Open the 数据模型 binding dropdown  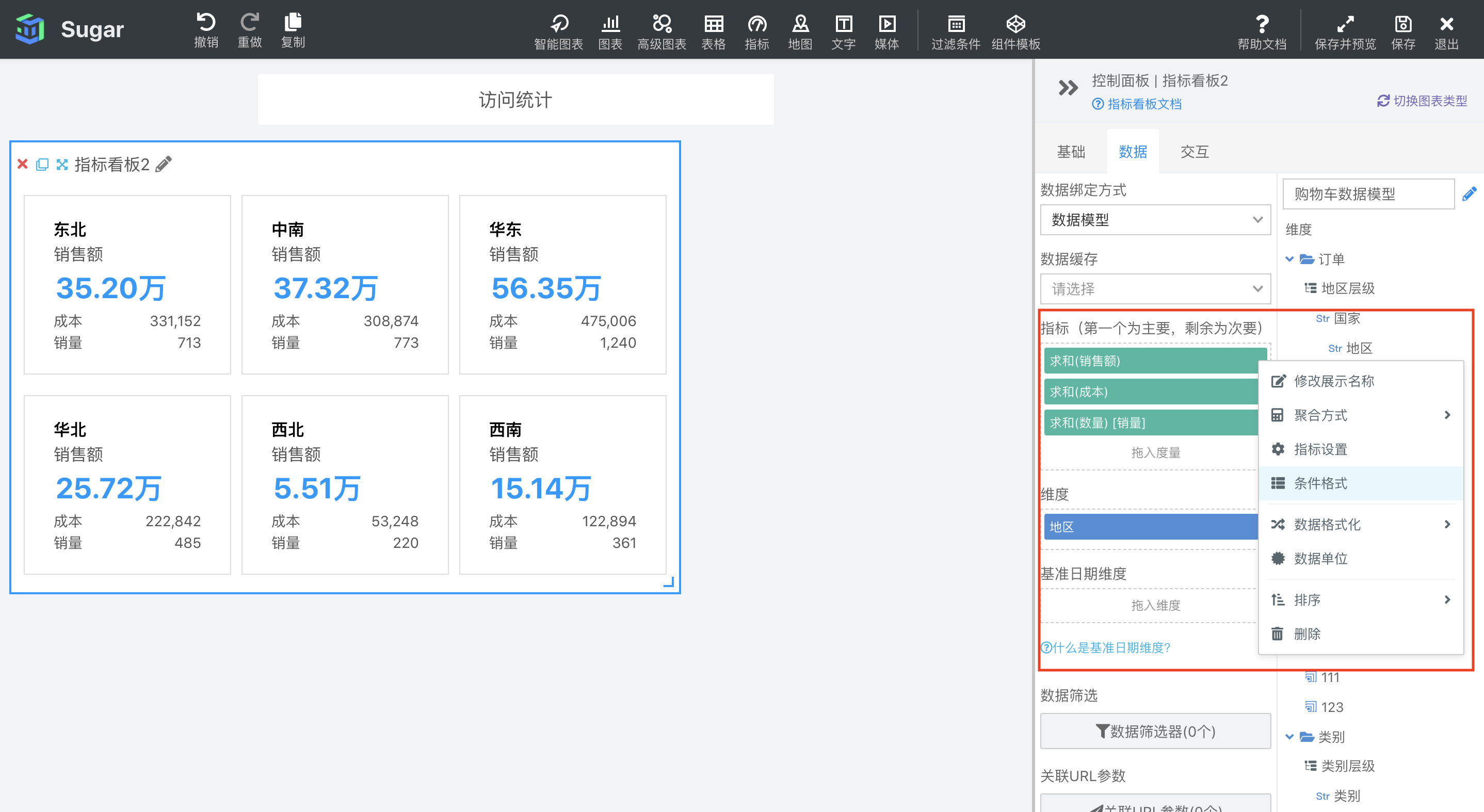click(1155, 219)
